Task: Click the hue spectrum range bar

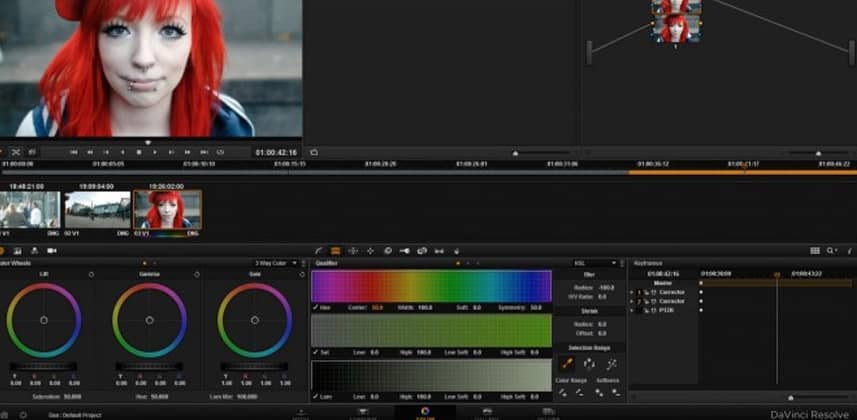Action: point(431,286)
